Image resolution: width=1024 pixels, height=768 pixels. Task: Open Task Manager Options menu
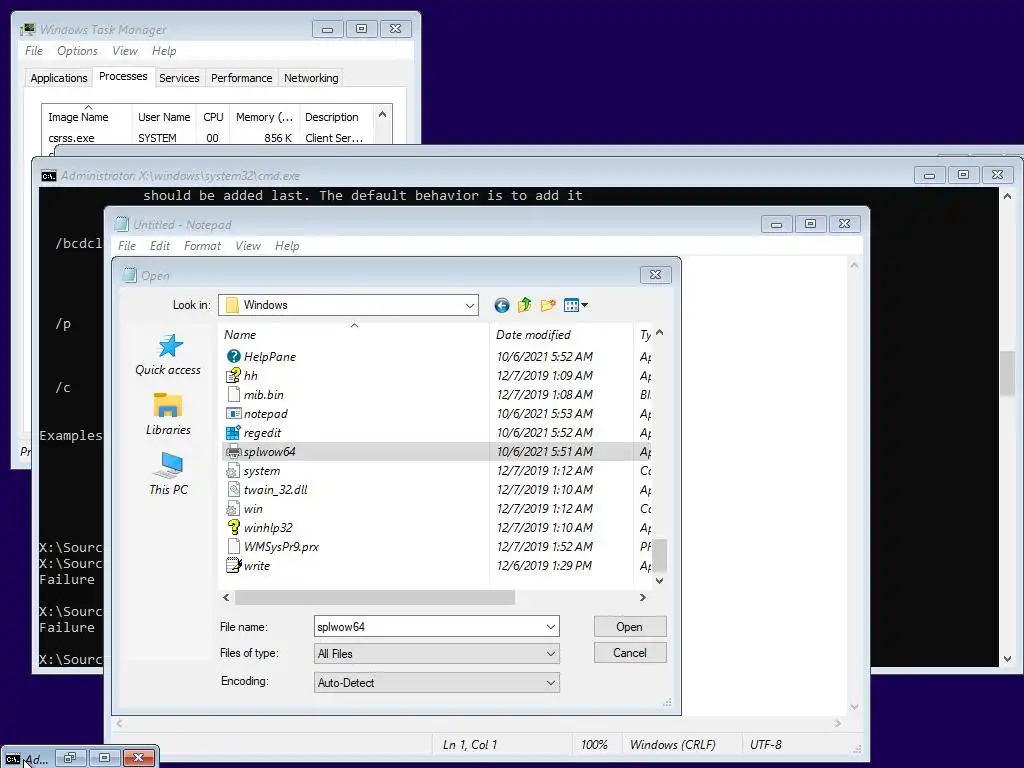[x=77, y=51]
